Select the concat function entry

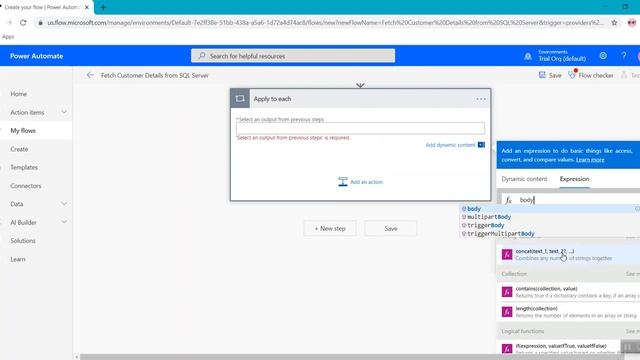pos(568,254)
